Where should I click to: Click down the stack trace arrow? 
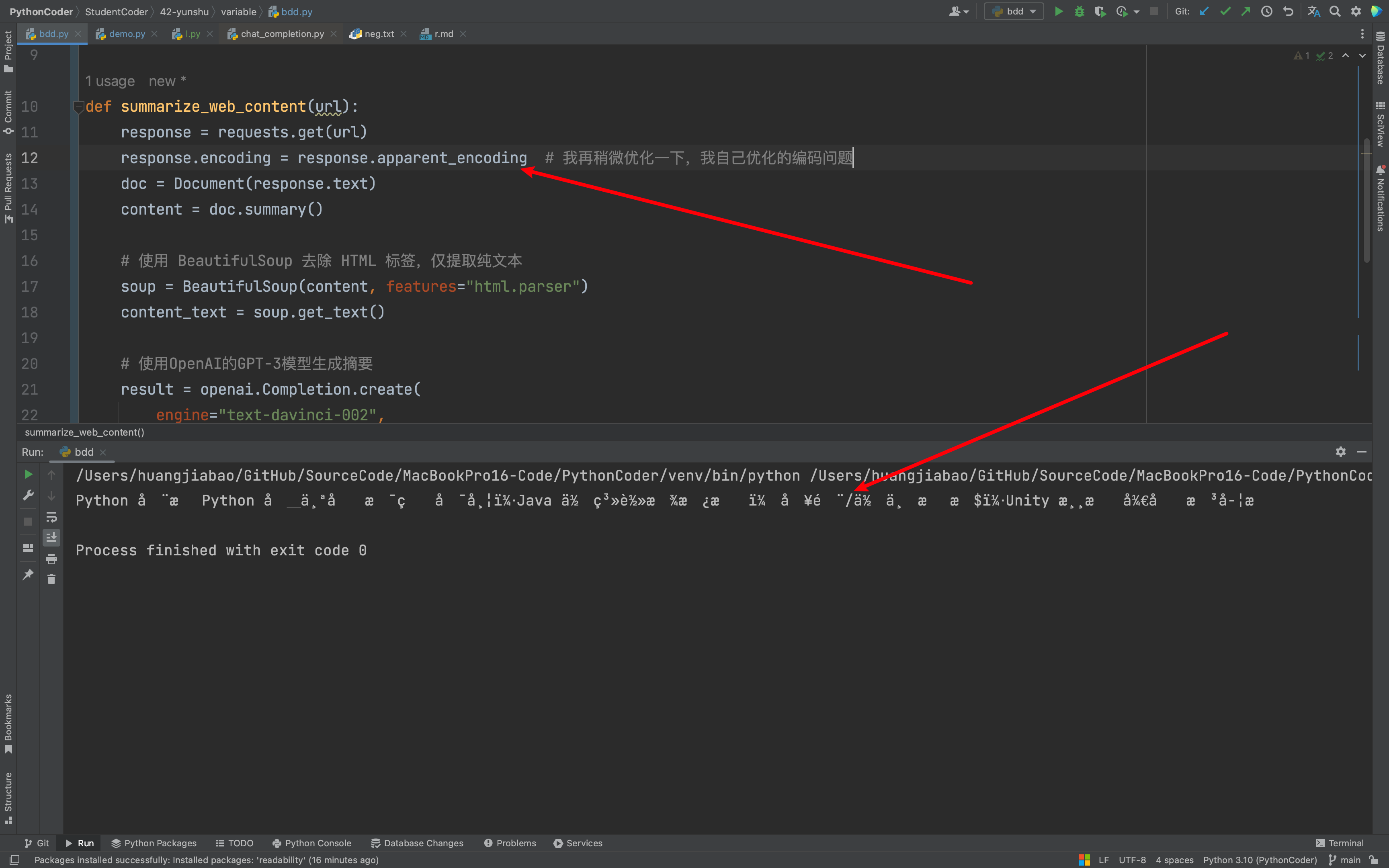coord(51,495)
